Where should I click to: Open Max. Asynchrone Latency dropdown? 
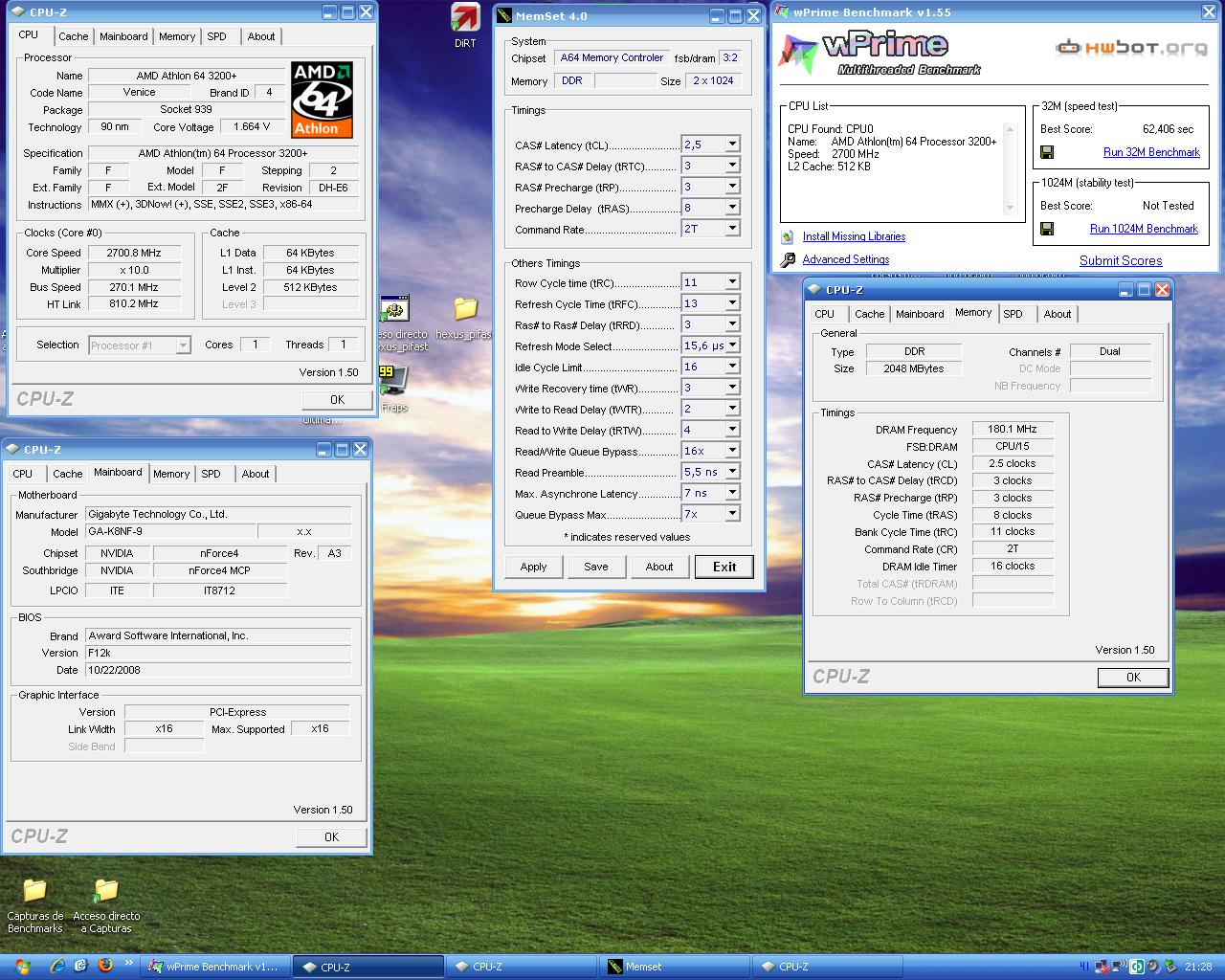click(x=732, y=493)
